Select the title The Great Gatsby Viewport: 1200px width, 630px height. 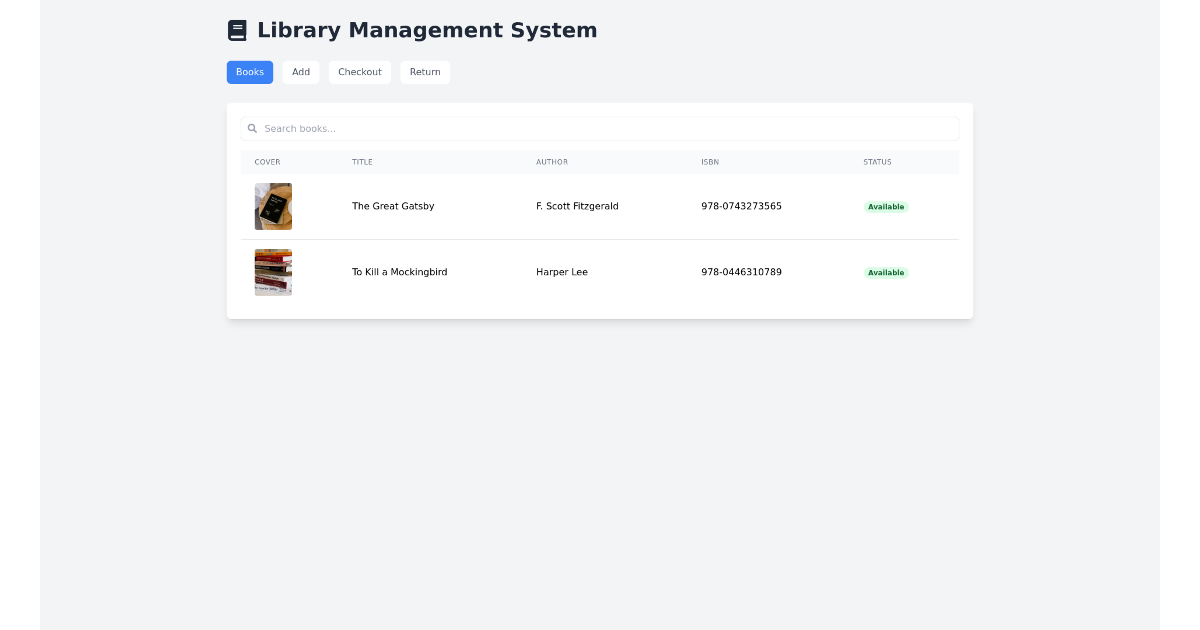[x=393, y=206]
